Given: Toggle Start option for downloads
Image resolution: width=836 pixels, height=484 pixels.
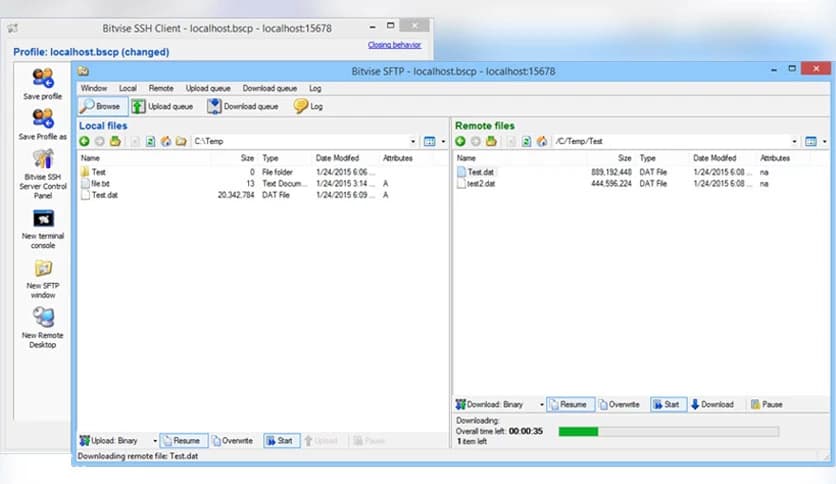Looking at the screenshot, I should (668, 405).
